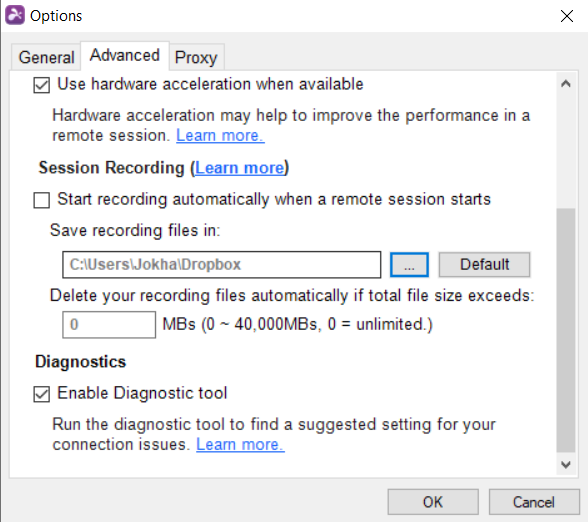588x522 pixels.
Task: Disable the Enable Diagnostic tool checkbox
Action: pos(41,394)
